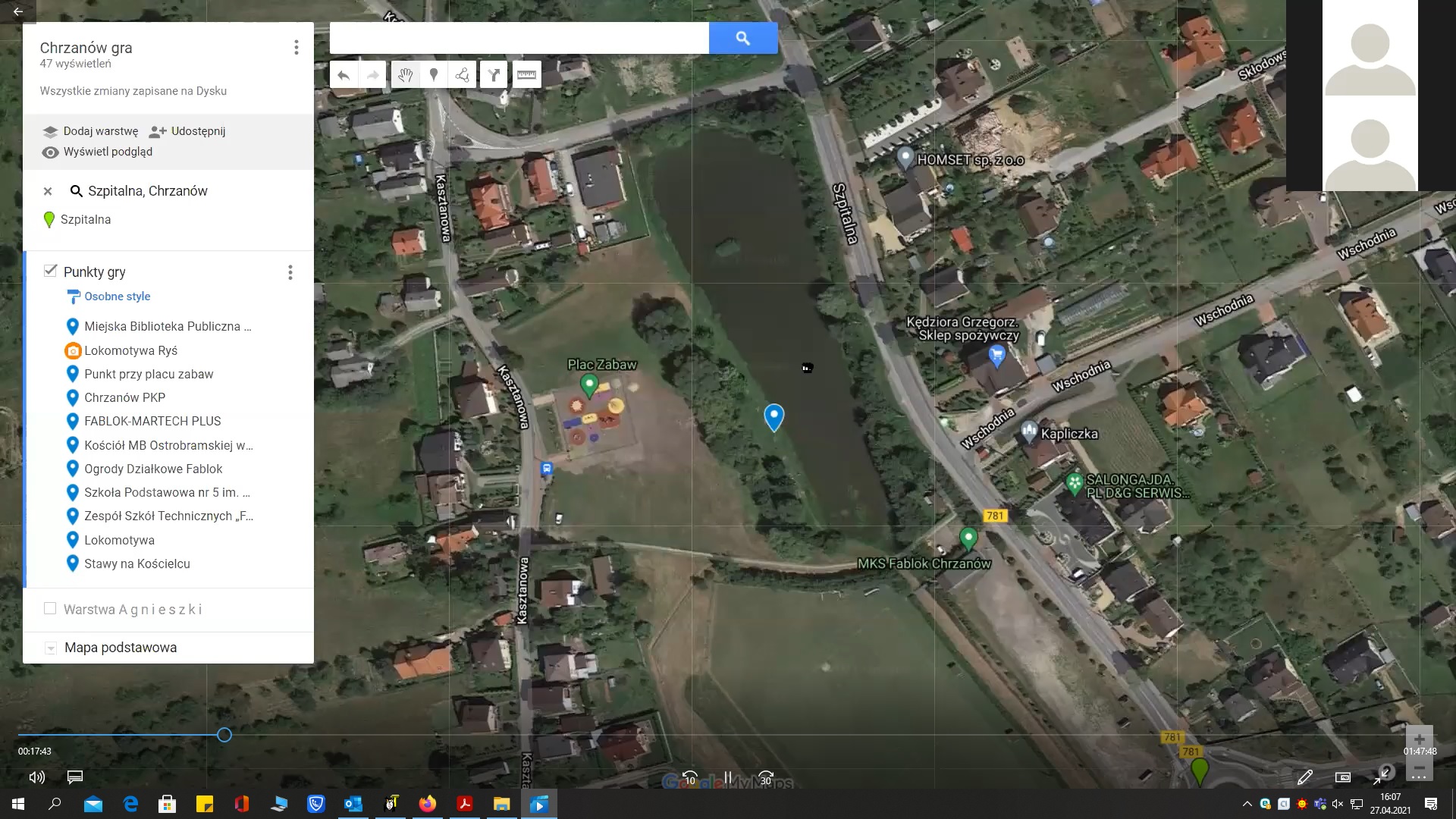Open the Windows Start menu

click(18, 804)
